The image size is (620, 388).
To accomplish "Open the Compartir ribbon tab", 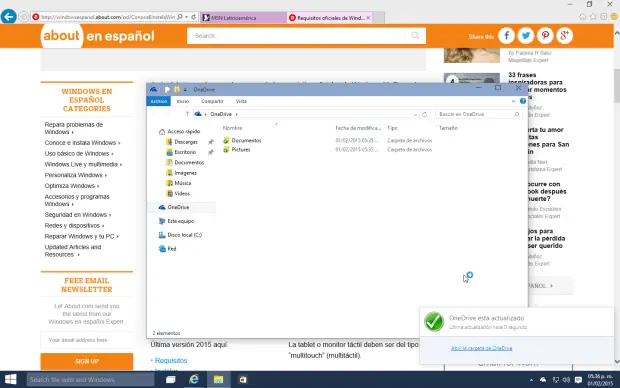I will pos(212,101).
